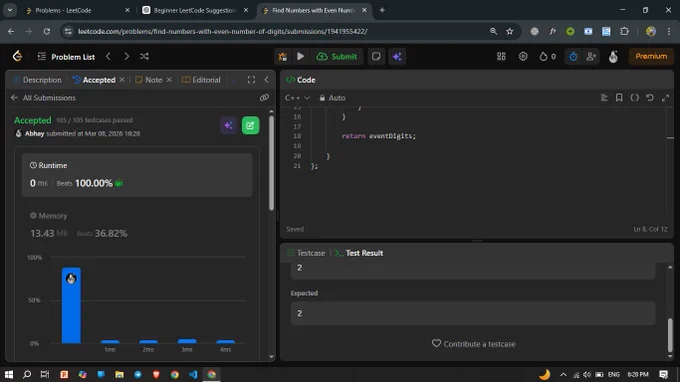Switch to Problems - LeetCode browser tab
680x382 pixels.
[x=78, y=10]
